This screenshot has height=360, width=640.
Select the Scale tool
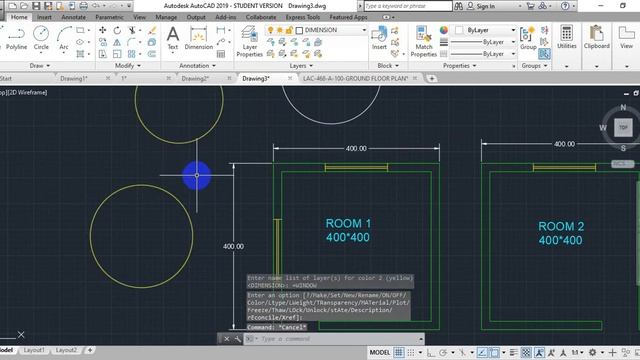117,54
